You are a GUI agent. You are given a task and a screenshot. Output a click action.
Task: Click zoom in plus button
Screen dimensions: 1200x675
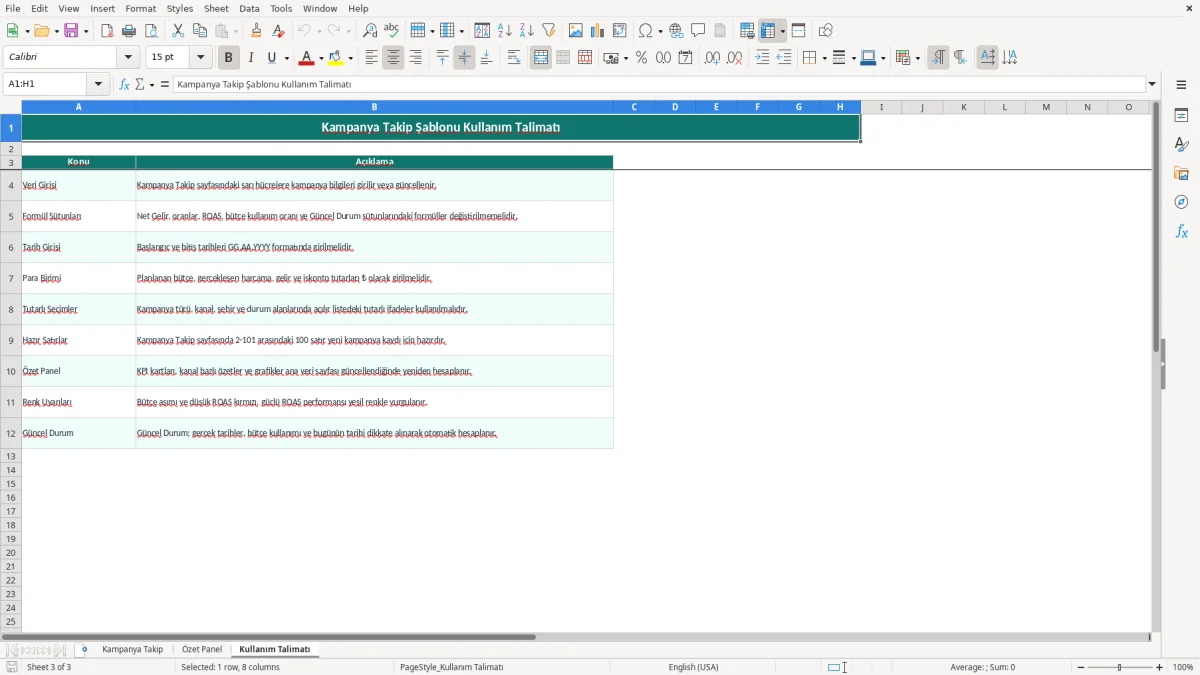pyautogui.click(x=1160, y=667)
